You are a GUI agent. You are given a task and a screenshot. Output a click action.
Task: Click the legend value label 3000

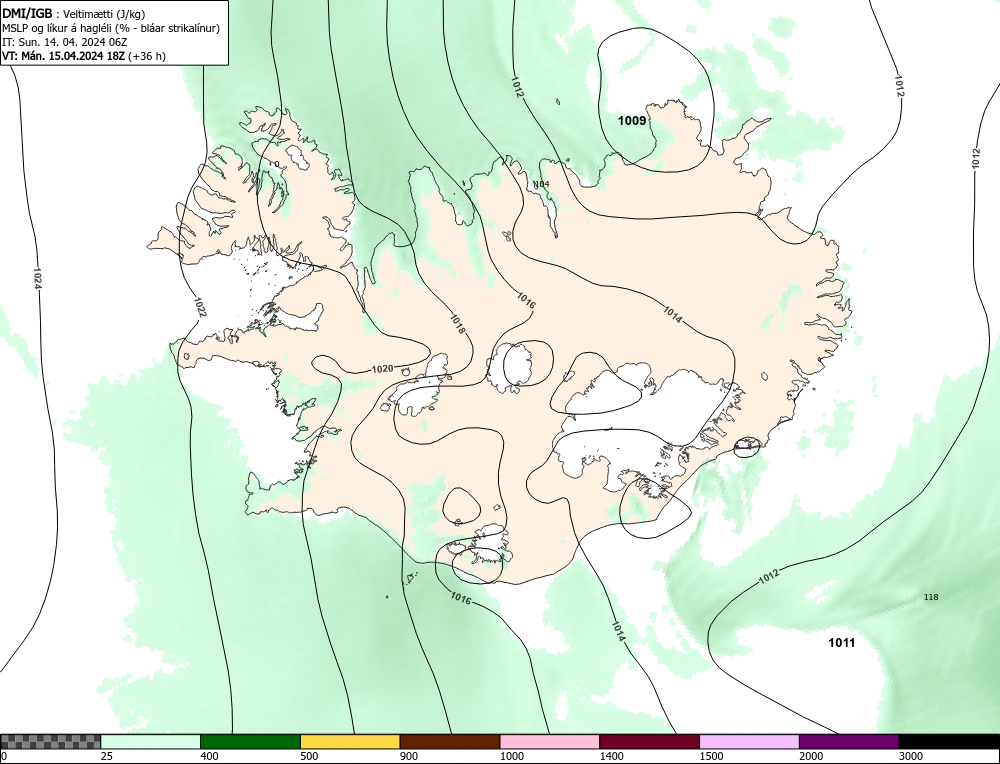[910, 756]
